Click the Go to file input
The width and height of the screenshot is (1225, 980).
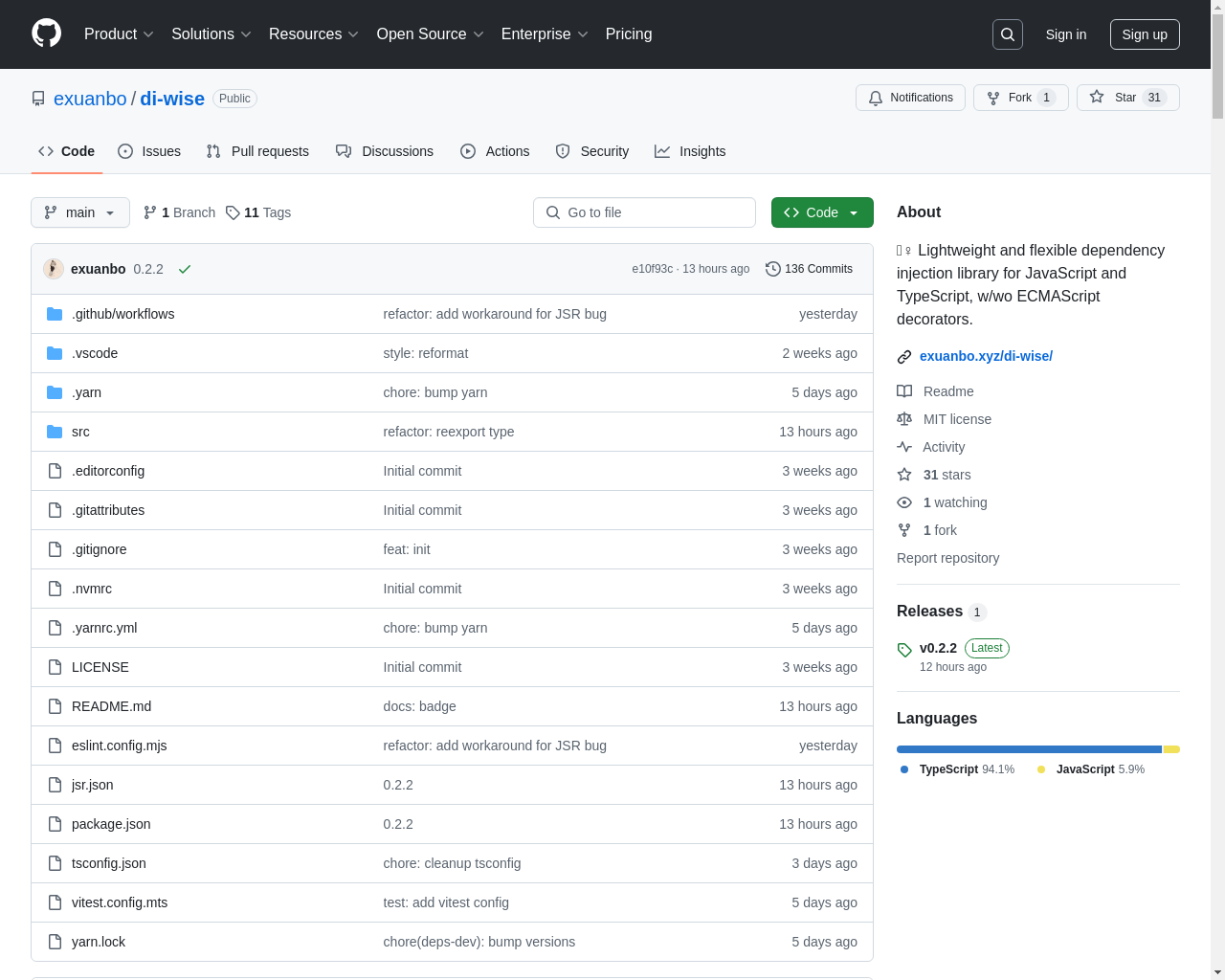tap(644, 212)
